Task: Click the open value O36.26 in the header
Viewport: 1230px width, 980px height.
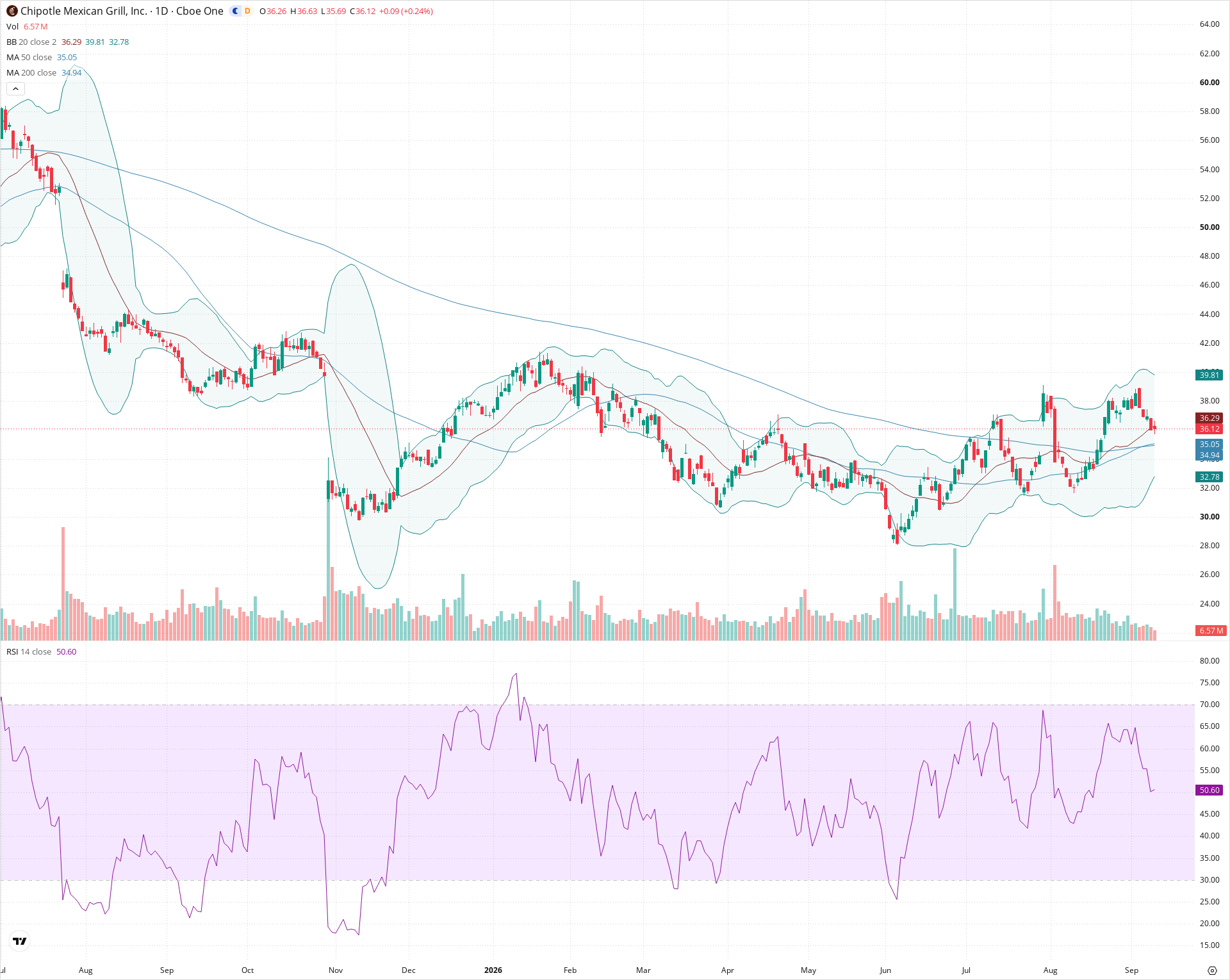Action: [x=273, y=11]
